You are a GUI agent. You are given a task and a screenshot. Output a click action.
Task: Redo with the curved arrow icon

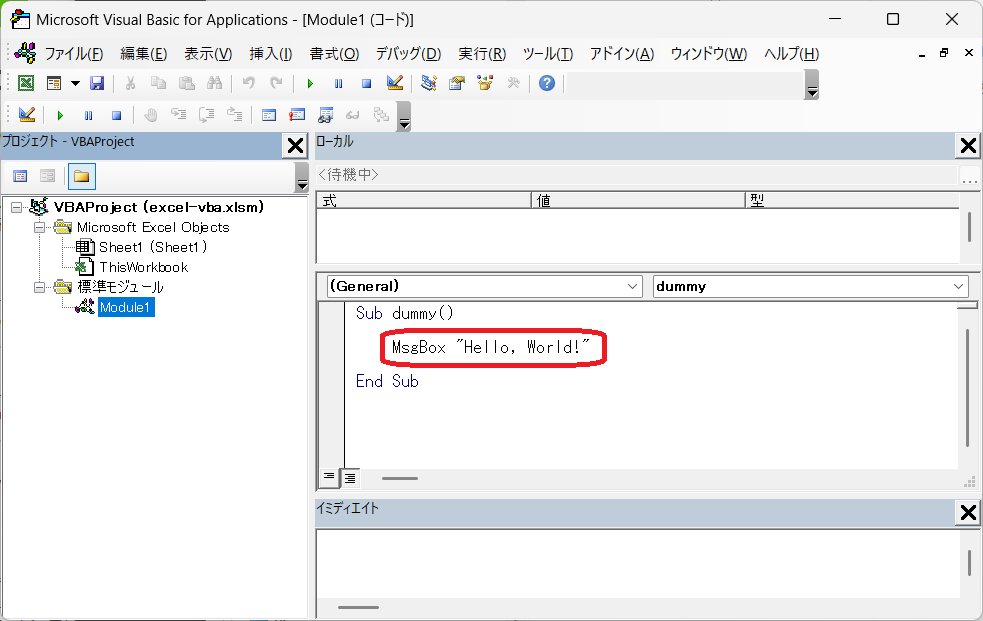pos(276,83)
